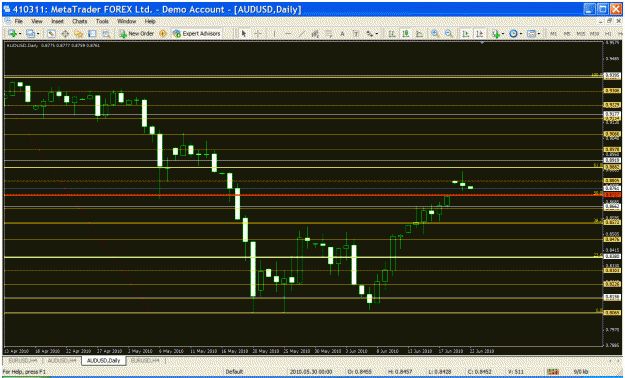This screenshot has width=625, height=378.
Task: Open the Templates icon
Action: pos(531,34)
